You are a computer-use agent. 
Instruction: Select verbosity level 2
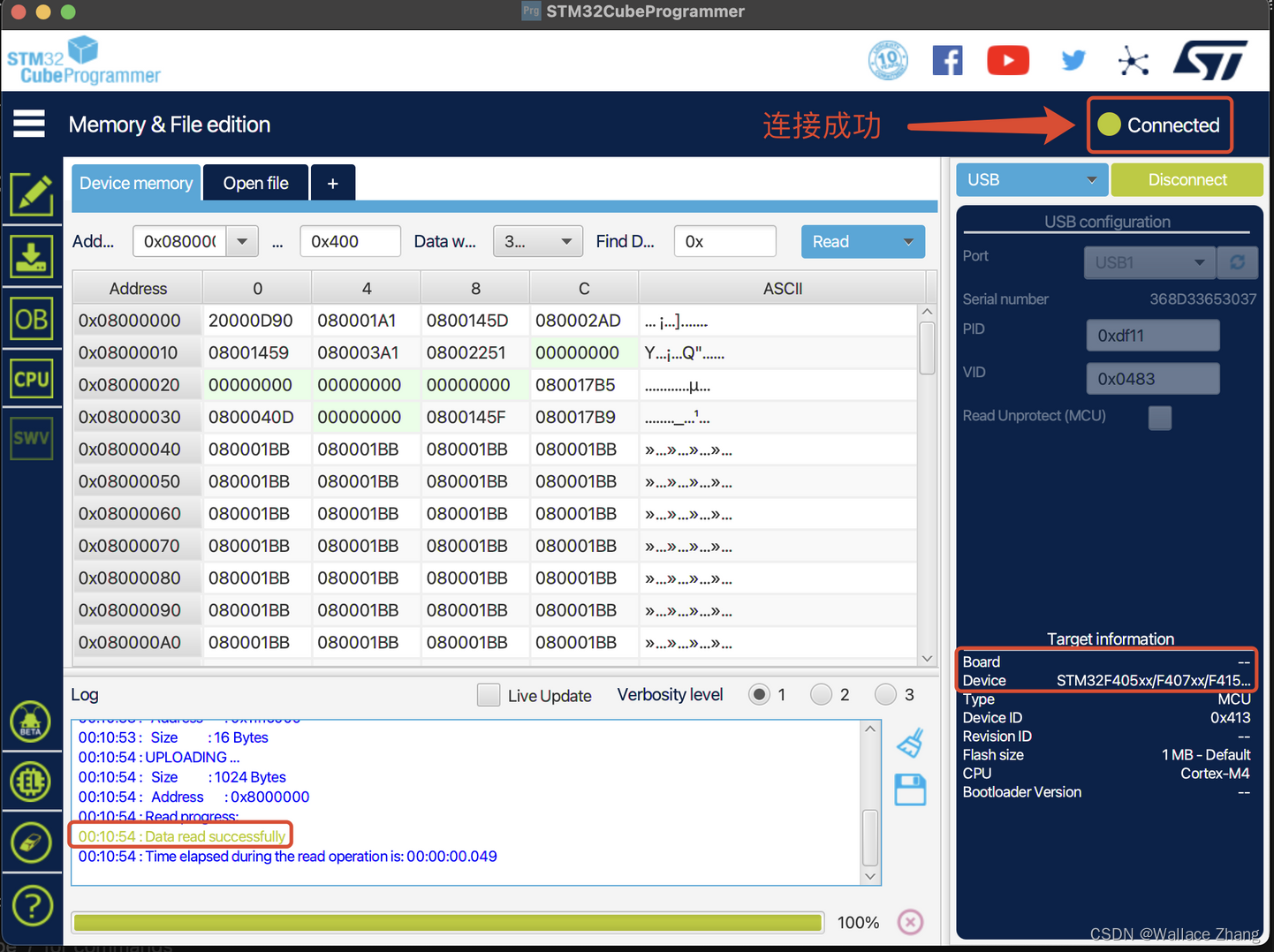tap(821, 695)
